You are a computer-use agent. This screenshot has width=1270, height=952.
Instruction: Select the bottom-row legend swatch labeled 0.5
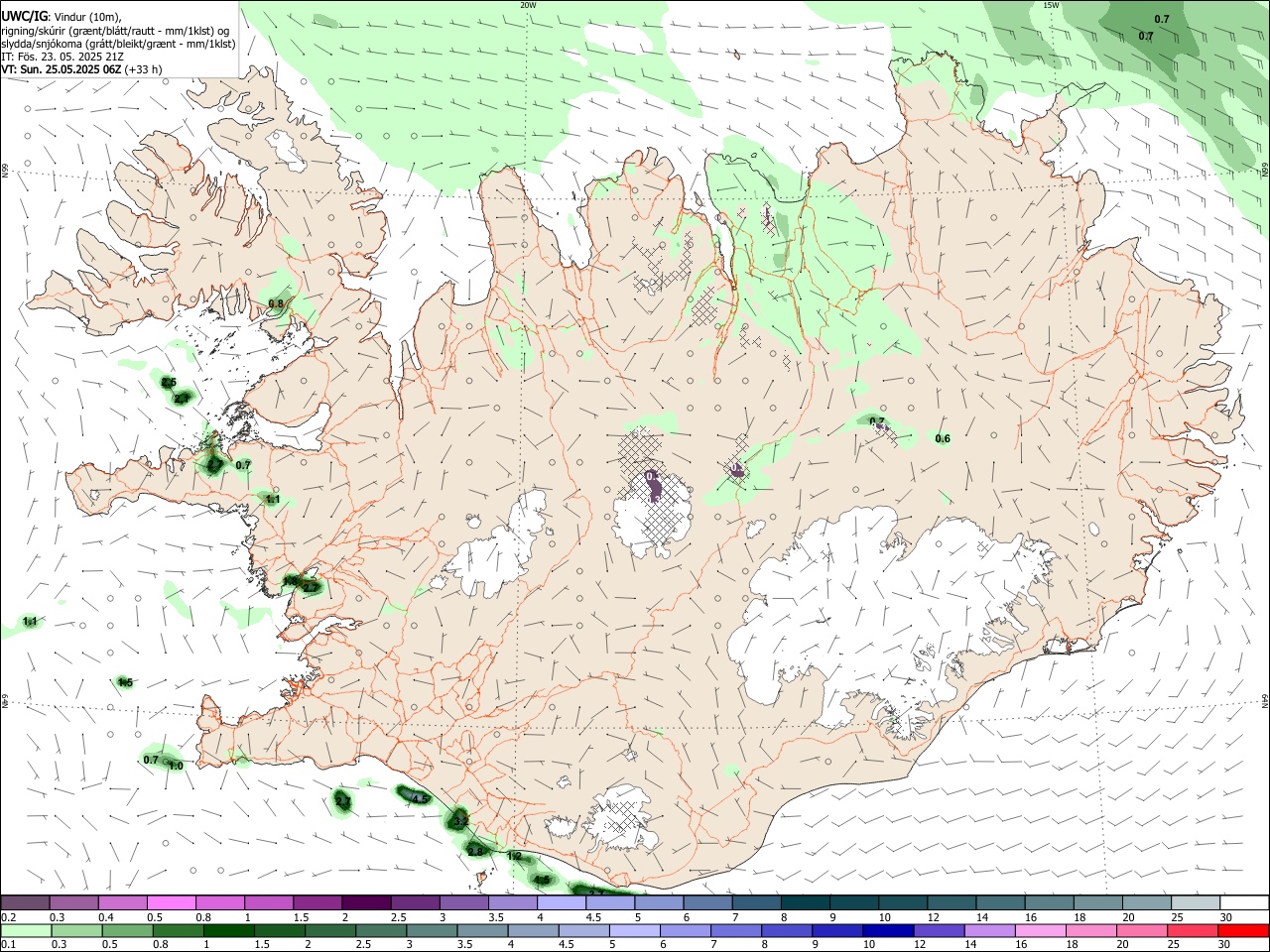tap(127, 930)
